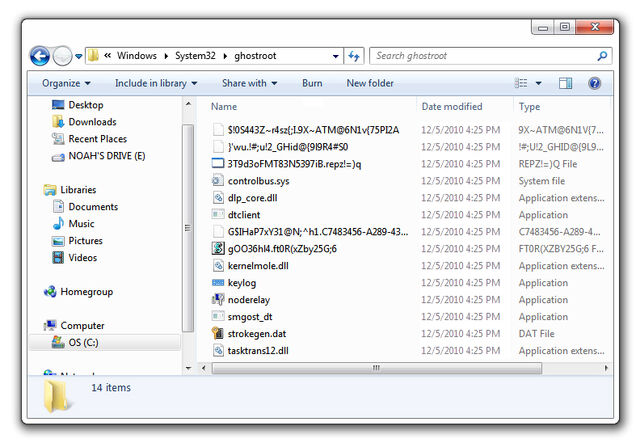
Task: Click the navigation pane vertical scrollbar thumb
Action: 188,228
